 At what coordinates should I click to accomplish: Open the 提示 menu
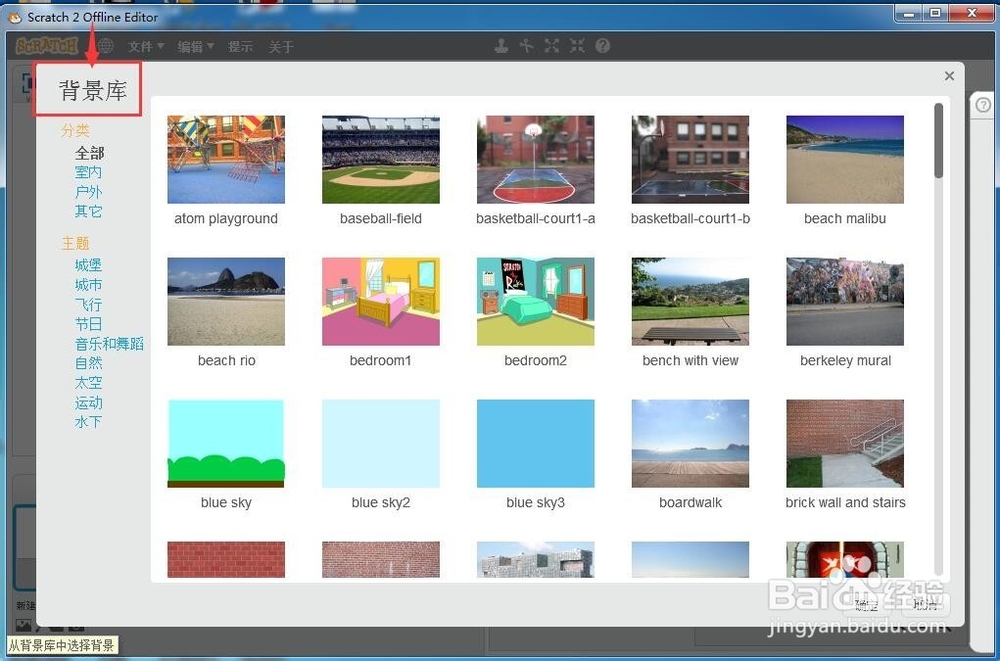[240, 47]
